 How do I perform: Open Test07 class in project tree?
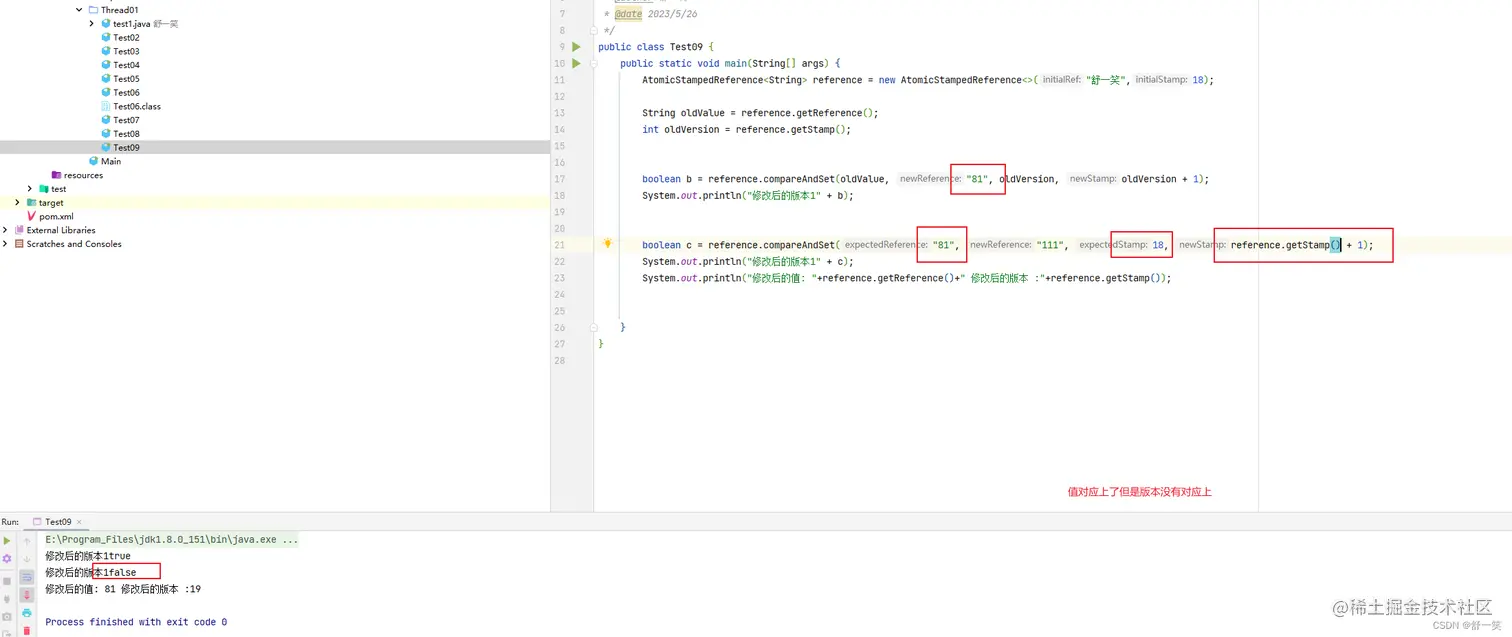click(x=126, y=120)
